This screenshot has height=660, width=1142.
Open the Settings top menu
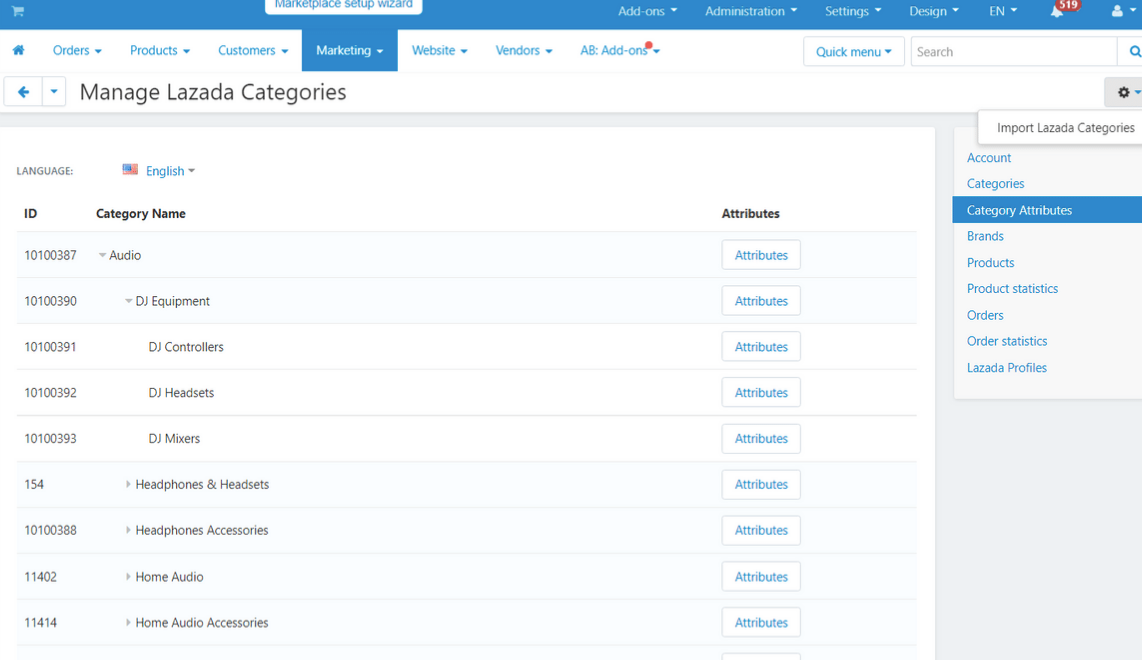[853, 11]
